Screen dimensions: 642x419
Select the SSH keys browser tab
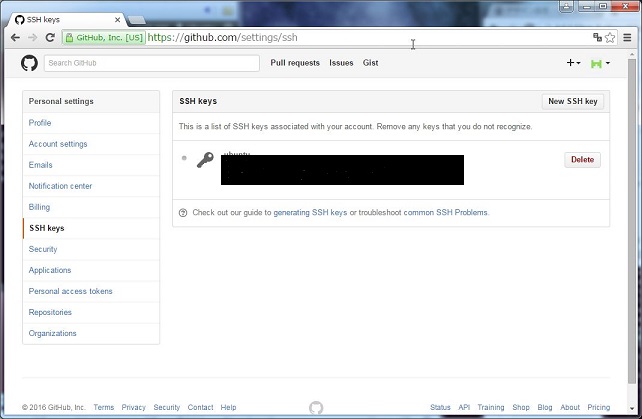pos(68,20)
